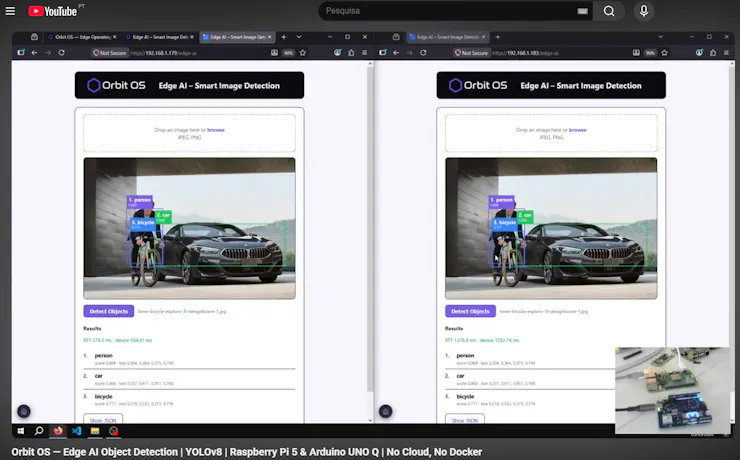Image resolution: width=740 pixels, height=460 pixels.
Task: Select the middle 'Edge AI – Smart Image' tab in left browser
Action: (160, 37)
